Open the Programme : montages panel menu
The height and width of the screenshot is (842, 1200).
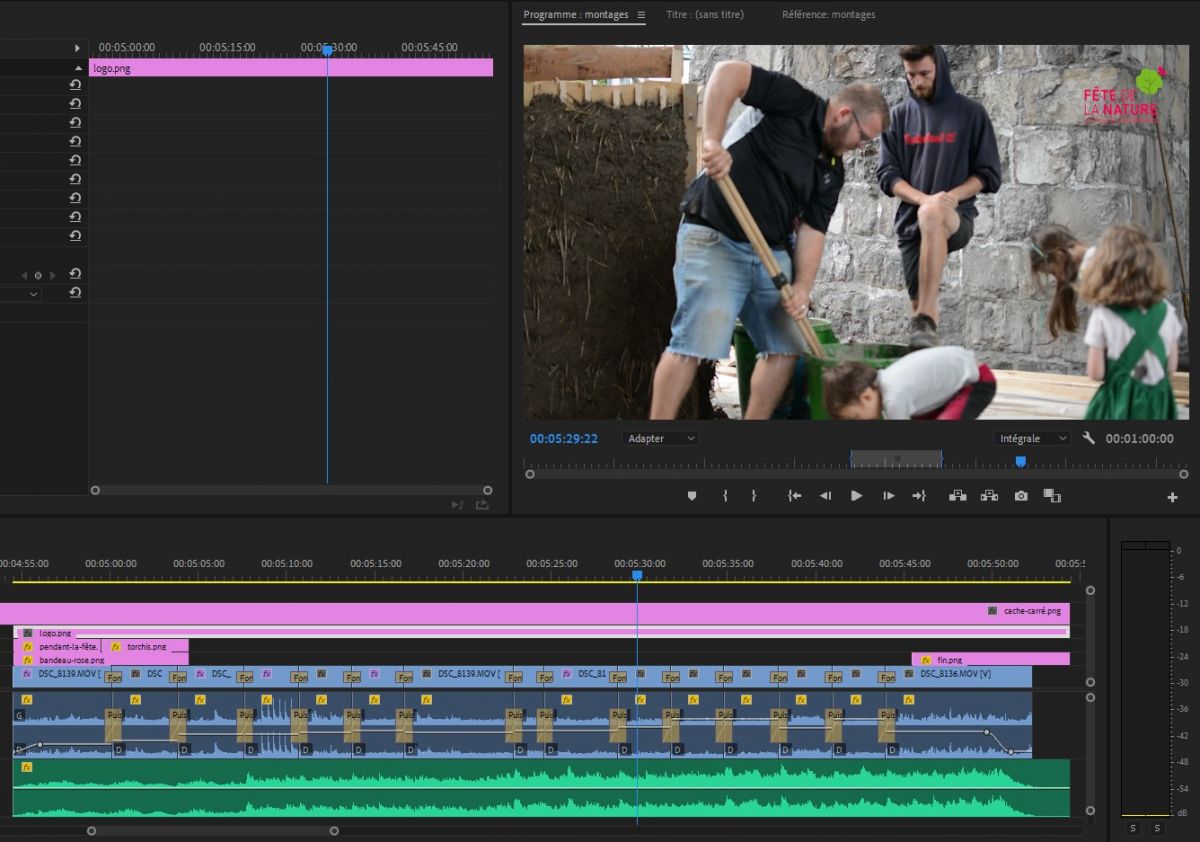point(641,15)
